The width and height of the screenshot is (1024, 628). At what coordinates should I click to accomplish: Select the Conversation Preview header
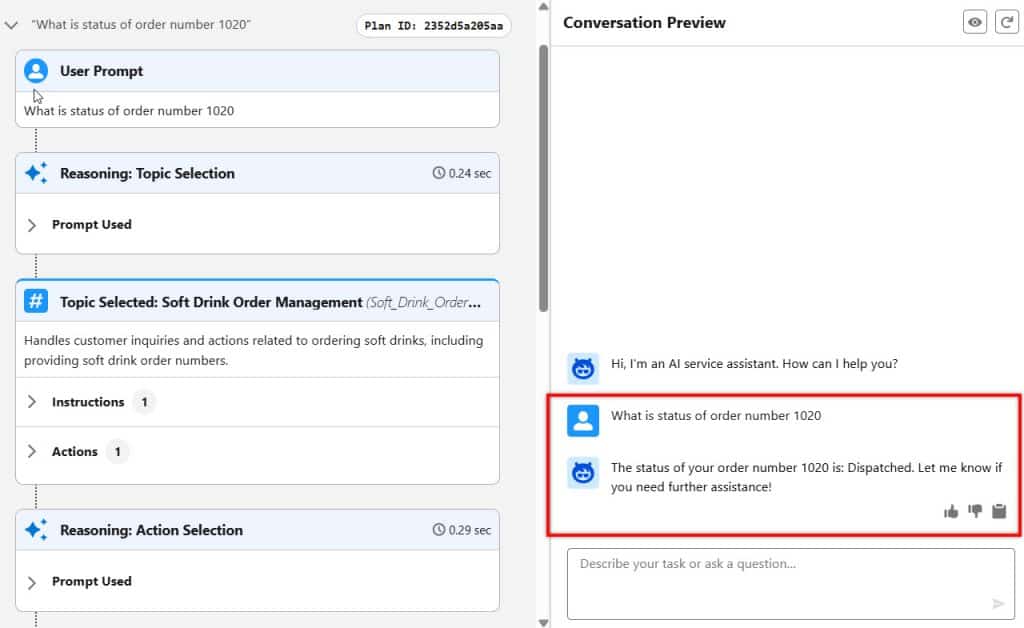(x=644, y=22)
